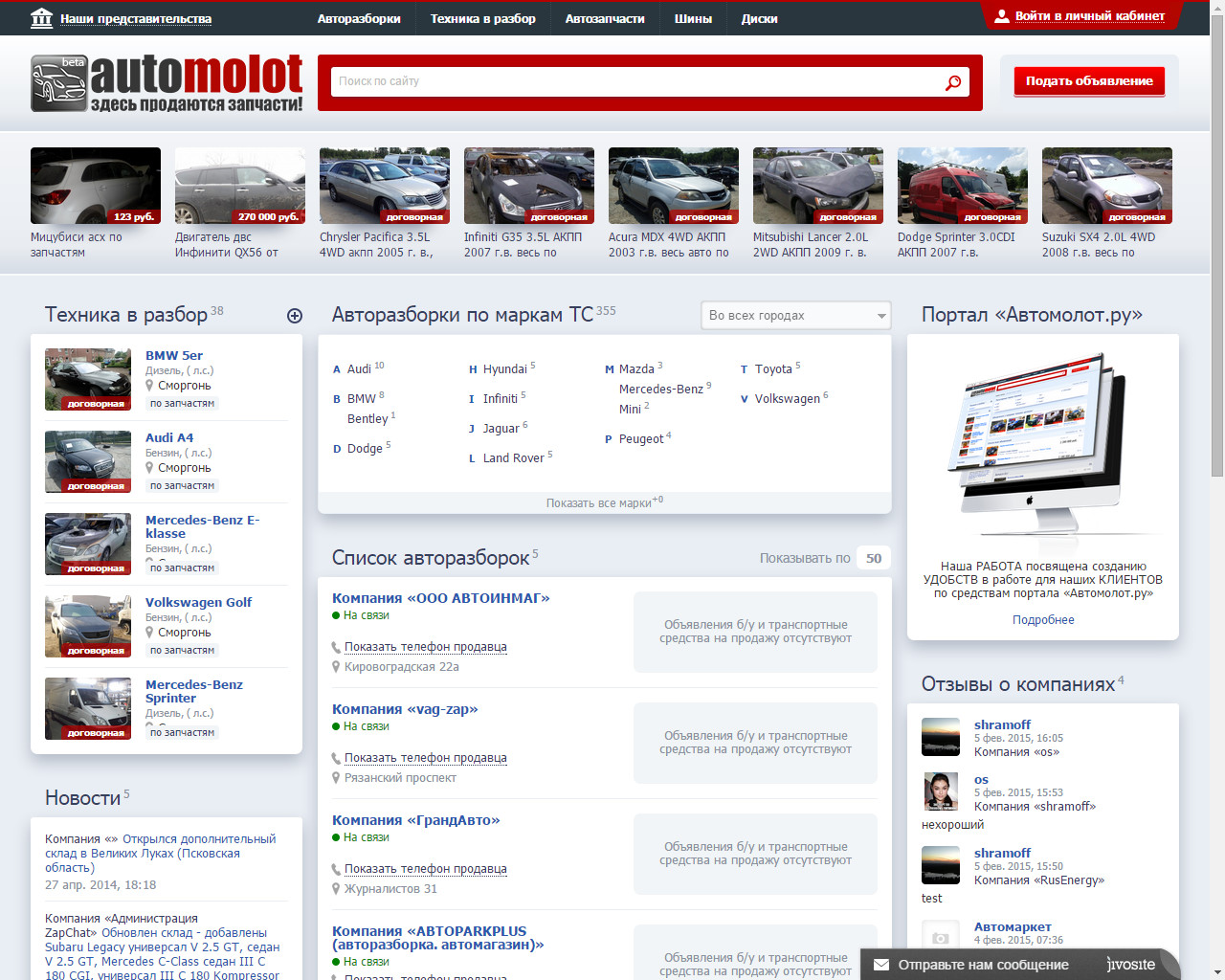Open the Во всех городах city dropdown
The image size is (1225, 980).
coord(795,316)
